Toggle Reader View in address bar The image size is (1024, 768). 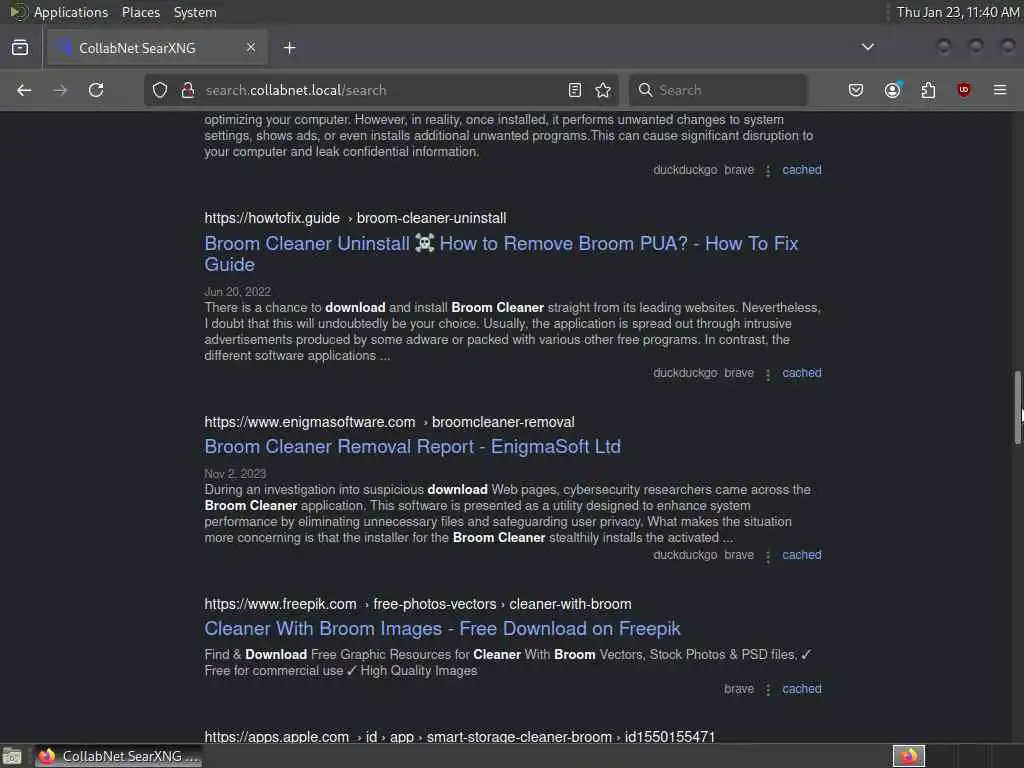575,90
